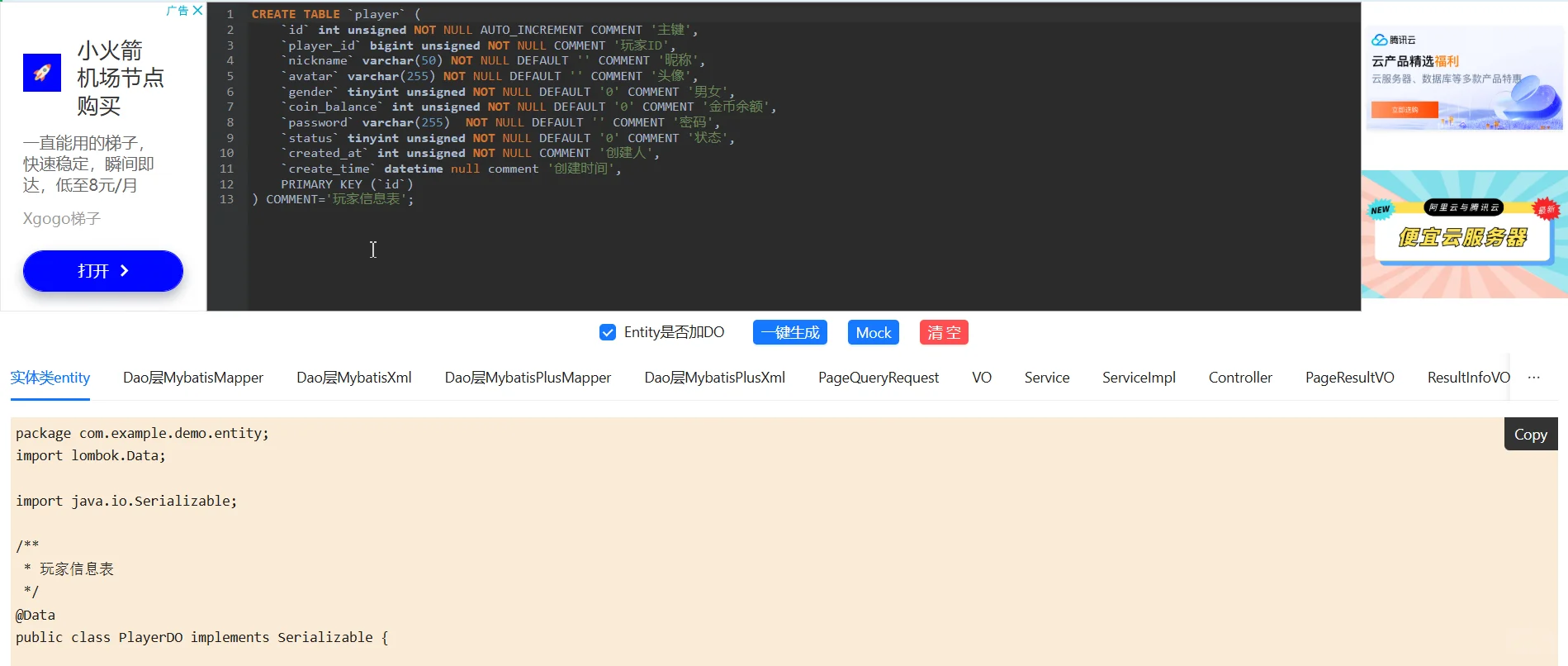Click the rocket logo in the left ad

point(42,73)
